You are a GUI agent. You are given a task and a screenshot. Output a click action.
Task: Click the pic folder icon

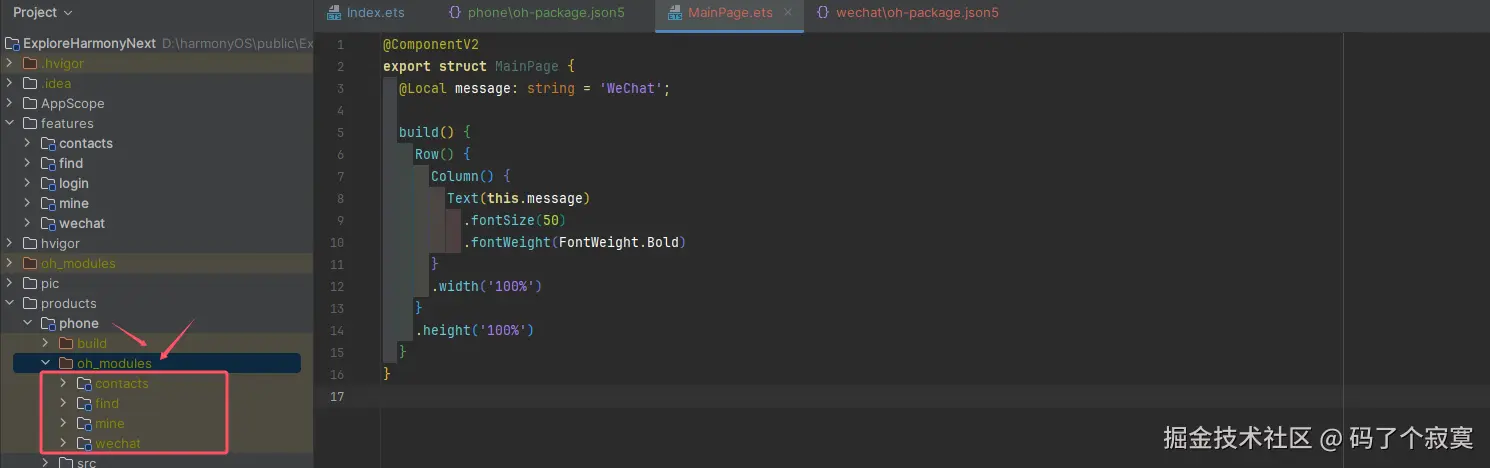[x=30, y=284]
